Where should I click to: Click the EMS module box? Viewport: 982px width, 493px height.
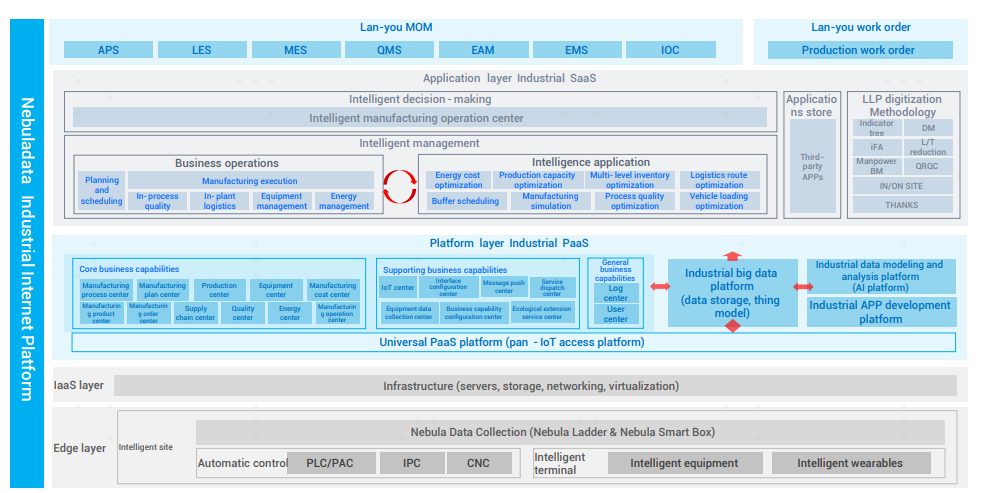[577, 50]
